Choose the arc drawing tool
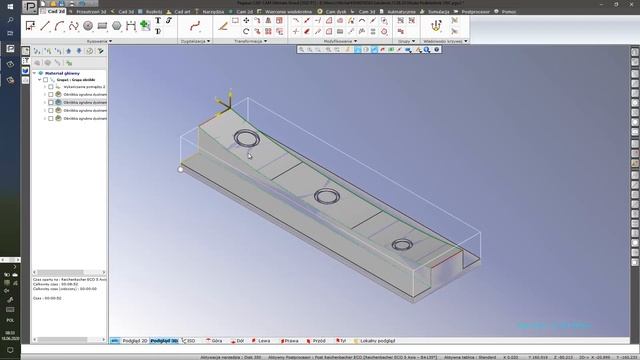 pos(59,26)
